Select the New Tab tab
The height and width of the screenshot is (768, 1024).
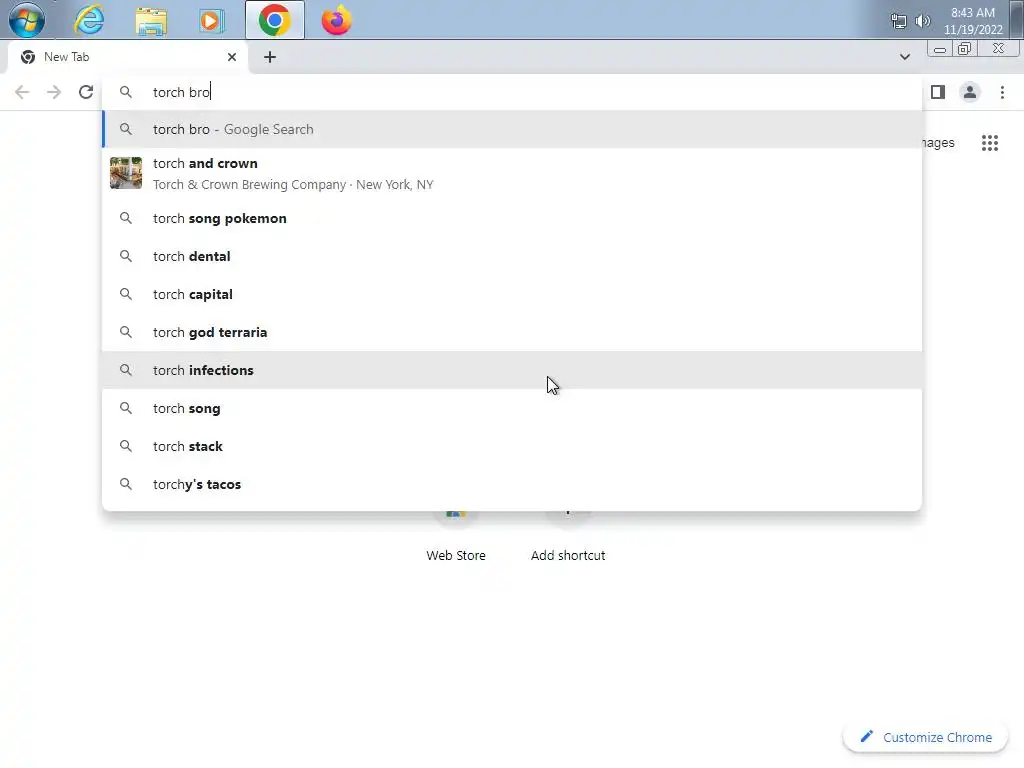pos(127,57)
